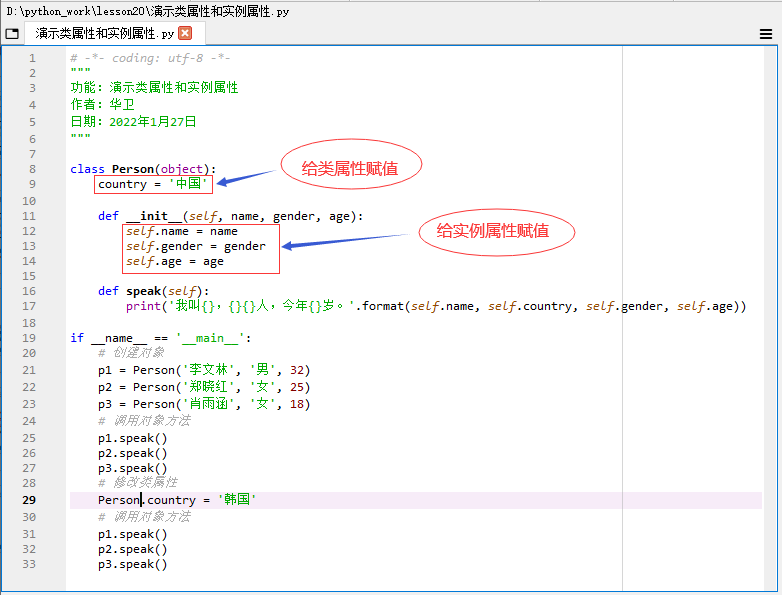Click line number 29 in the gutter
The height and width of the screenshot is (595, 782).
29,500
